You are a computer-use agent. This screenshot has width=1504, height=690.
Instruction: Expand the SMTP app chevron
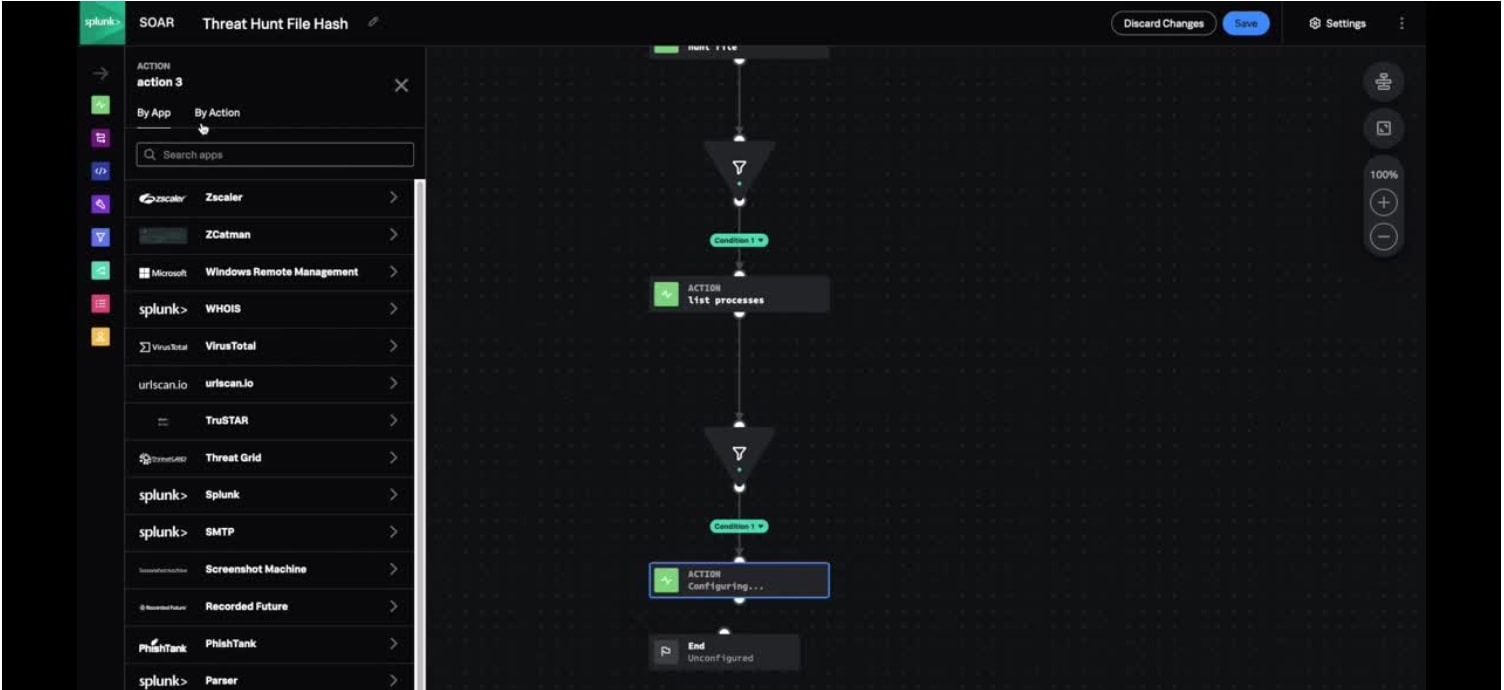[x=394, y=532]
